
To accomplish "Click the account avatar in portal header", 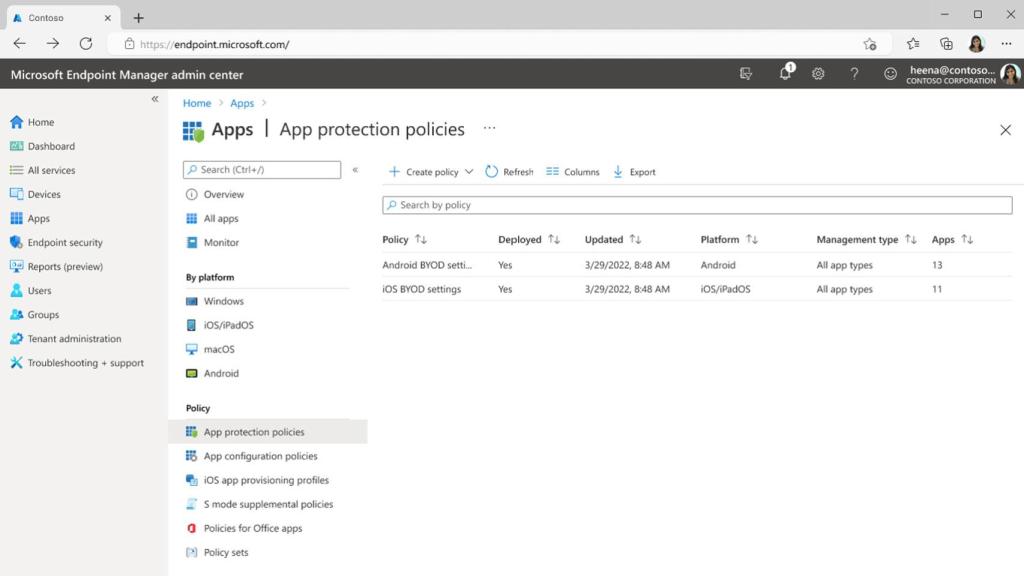I will click(x=1010, y=74).
